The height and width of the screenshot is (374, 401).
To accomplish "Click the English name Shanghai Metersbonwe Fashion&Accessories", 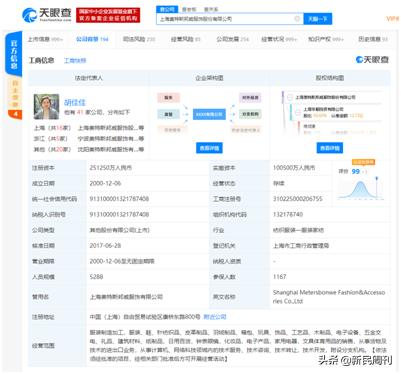I will 329,297.
